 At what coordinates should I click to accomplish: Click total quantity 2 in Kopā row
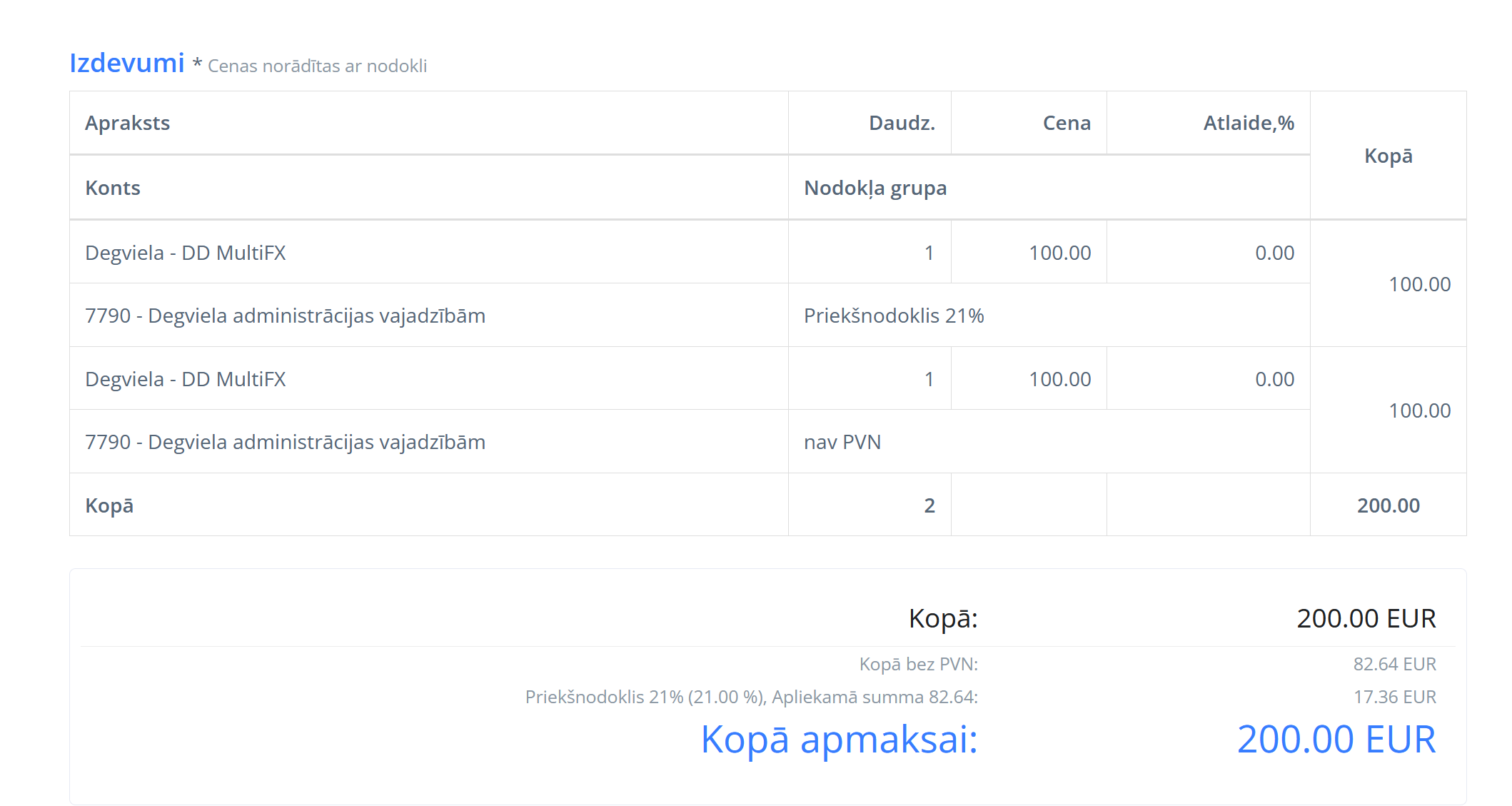tap(929, 505)
